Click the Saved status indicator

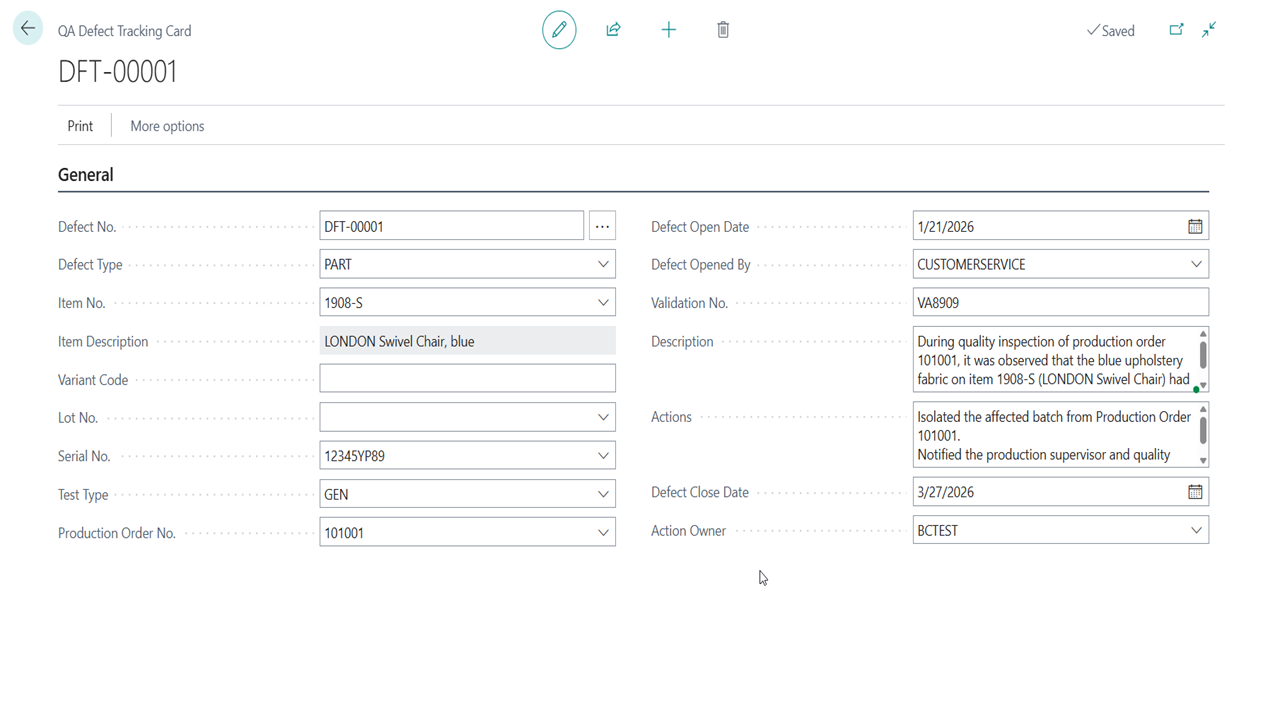tap(1110, 31)
